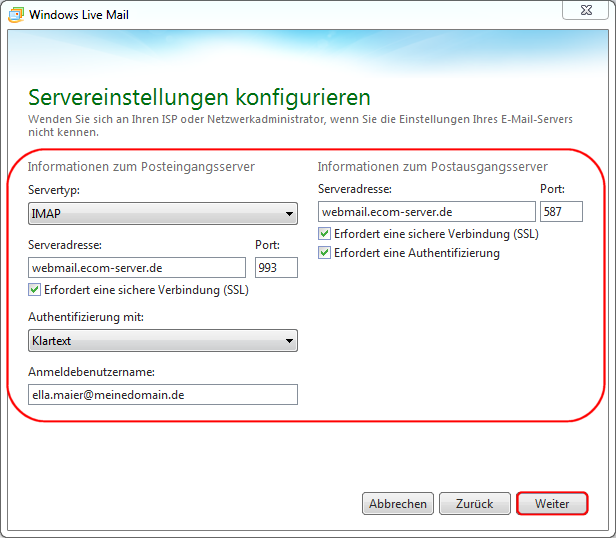Click Informationen zum Postausgangsserver label
616x538 pixels.
(x=433, y=167)
